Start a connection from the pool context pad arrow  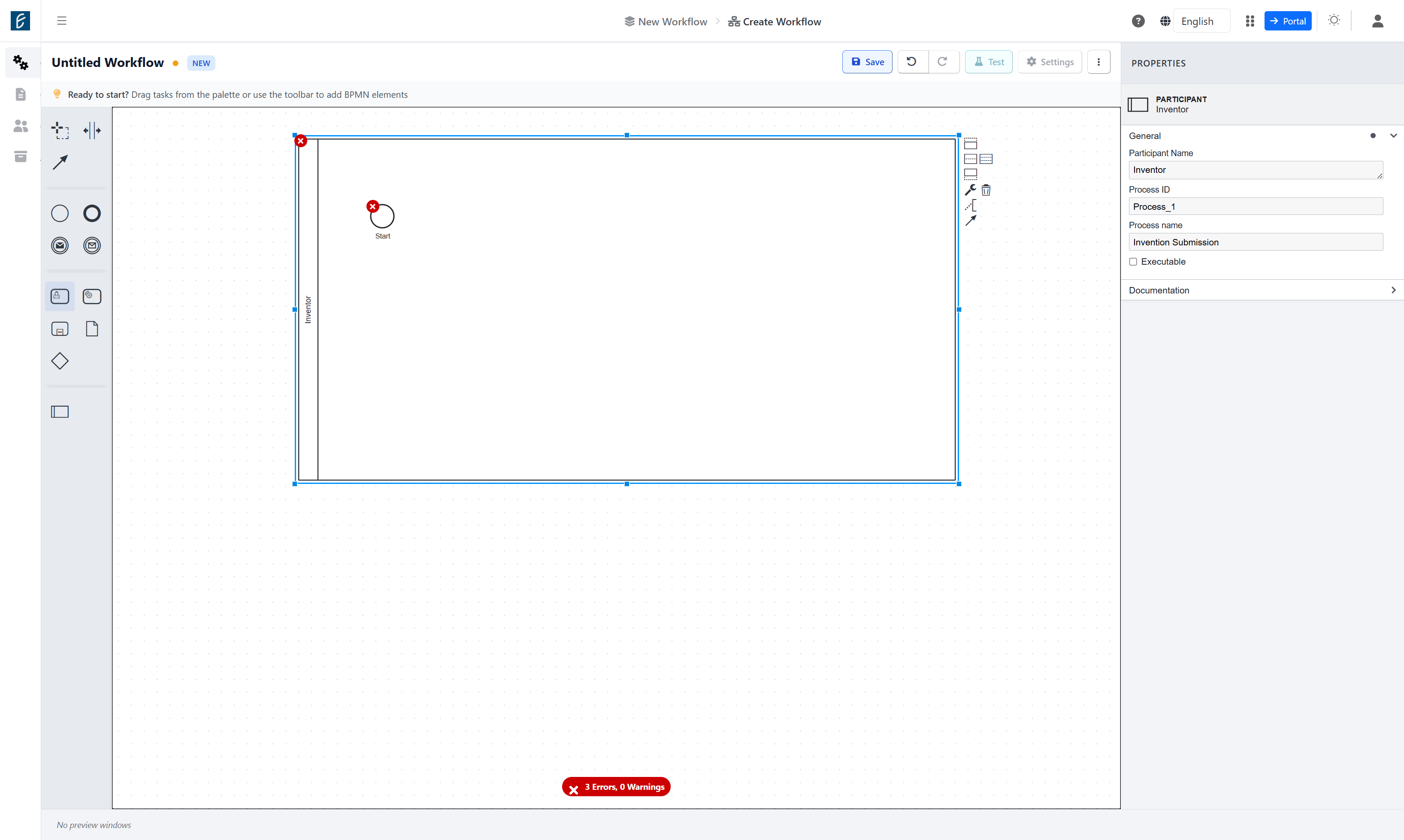(x=970, y=220)
